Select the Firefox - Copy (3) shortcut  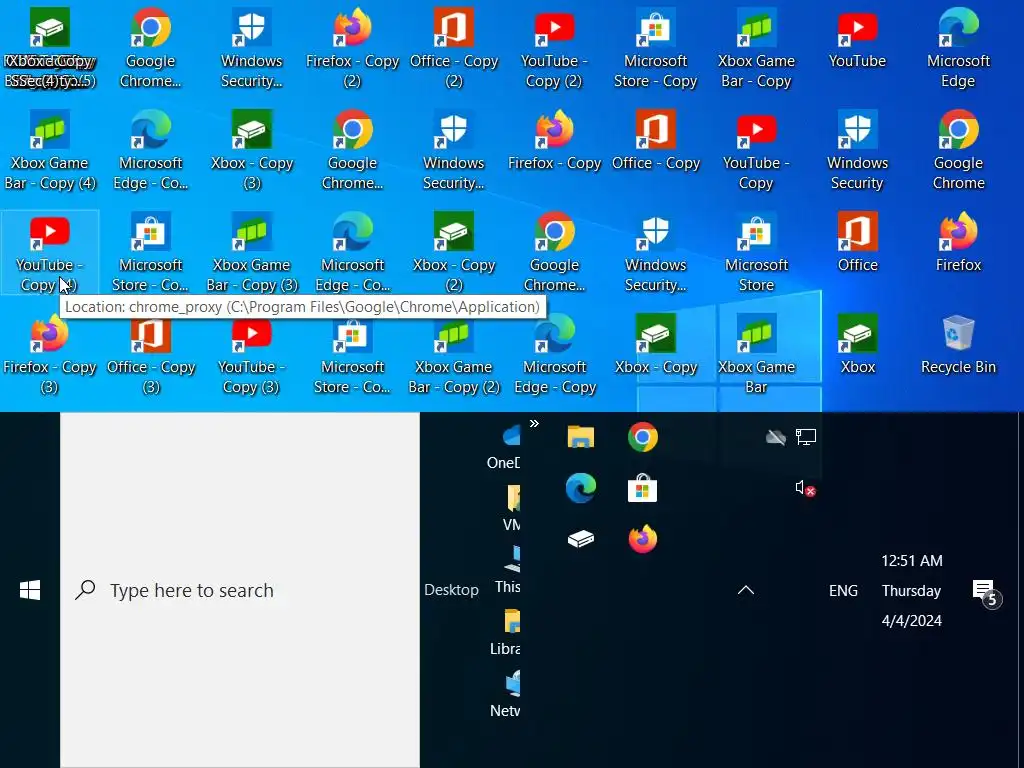click(50, 355)
